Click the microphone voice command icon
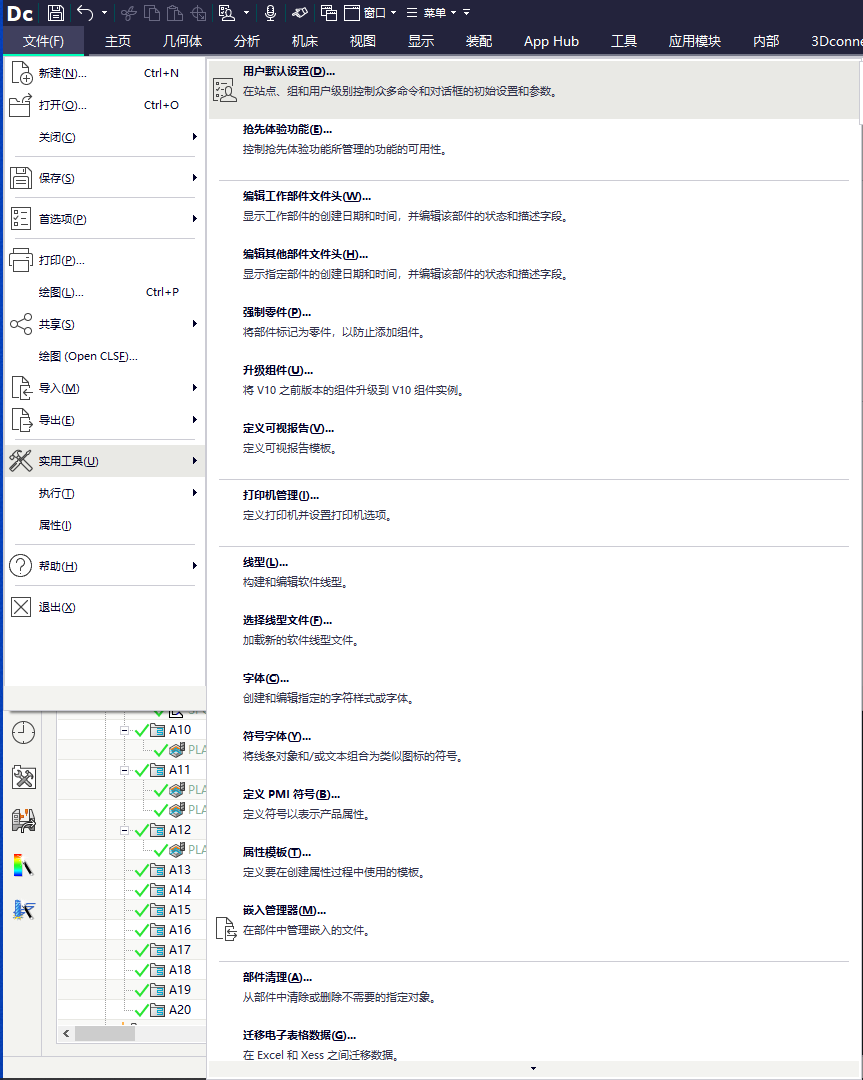 [271, 12]
